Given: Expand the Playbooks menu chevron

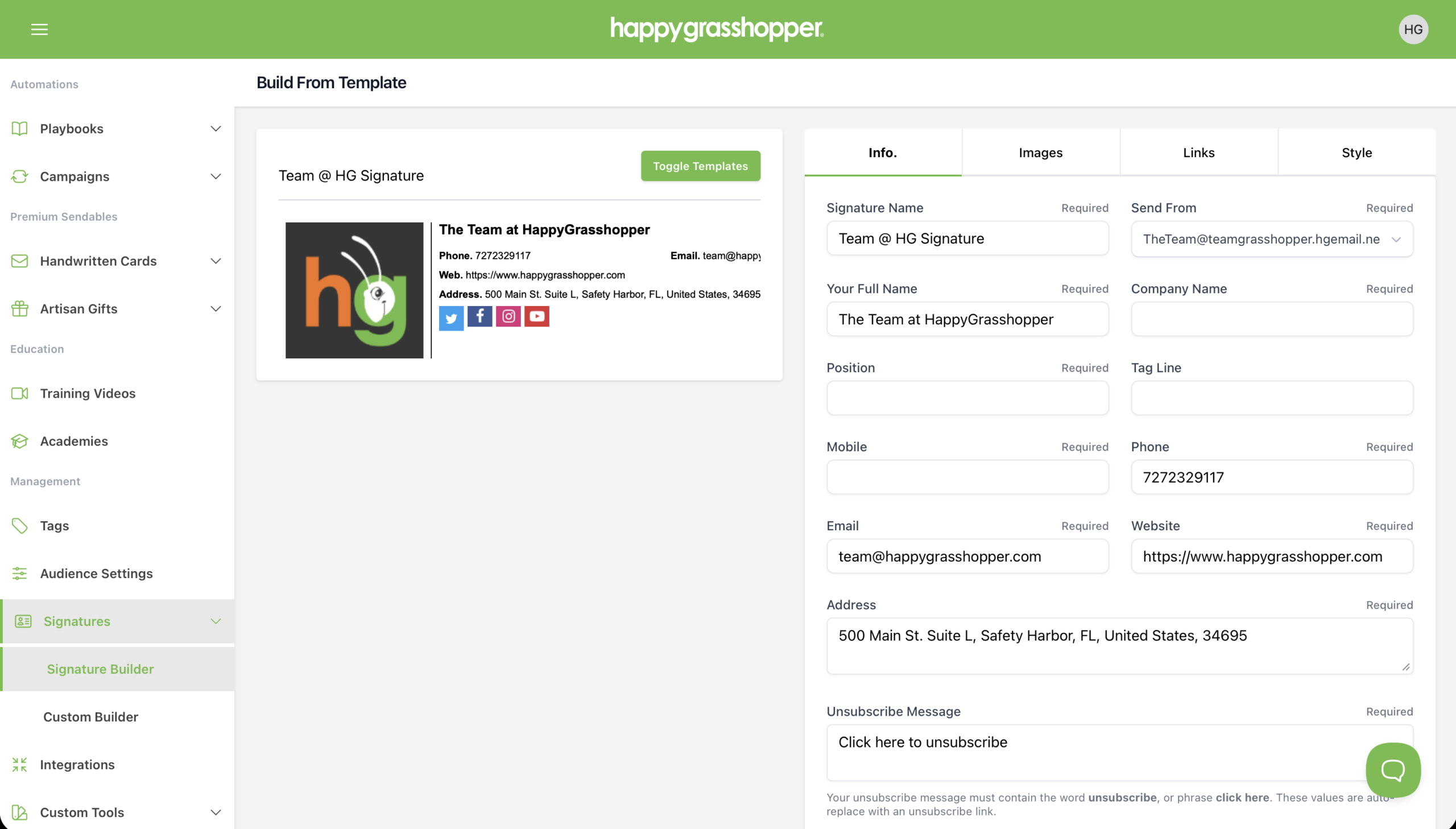Looking at the screenshot, I should click(x=216, y=129).
